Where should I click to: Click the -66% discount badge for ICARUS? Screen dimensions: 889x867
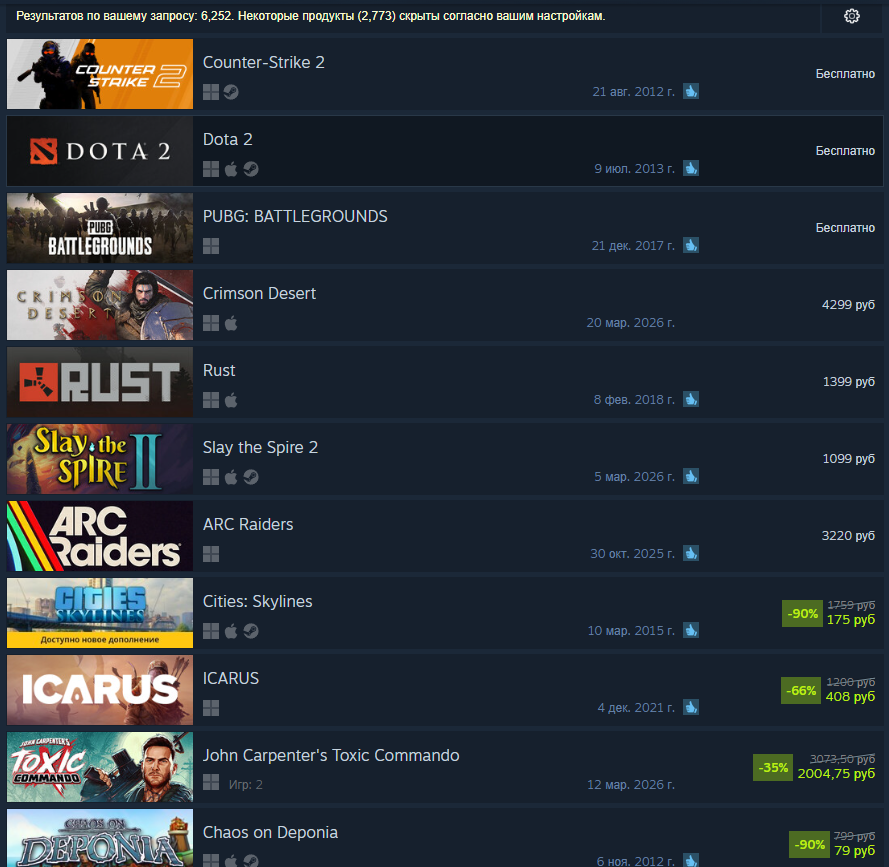[801, 691]
